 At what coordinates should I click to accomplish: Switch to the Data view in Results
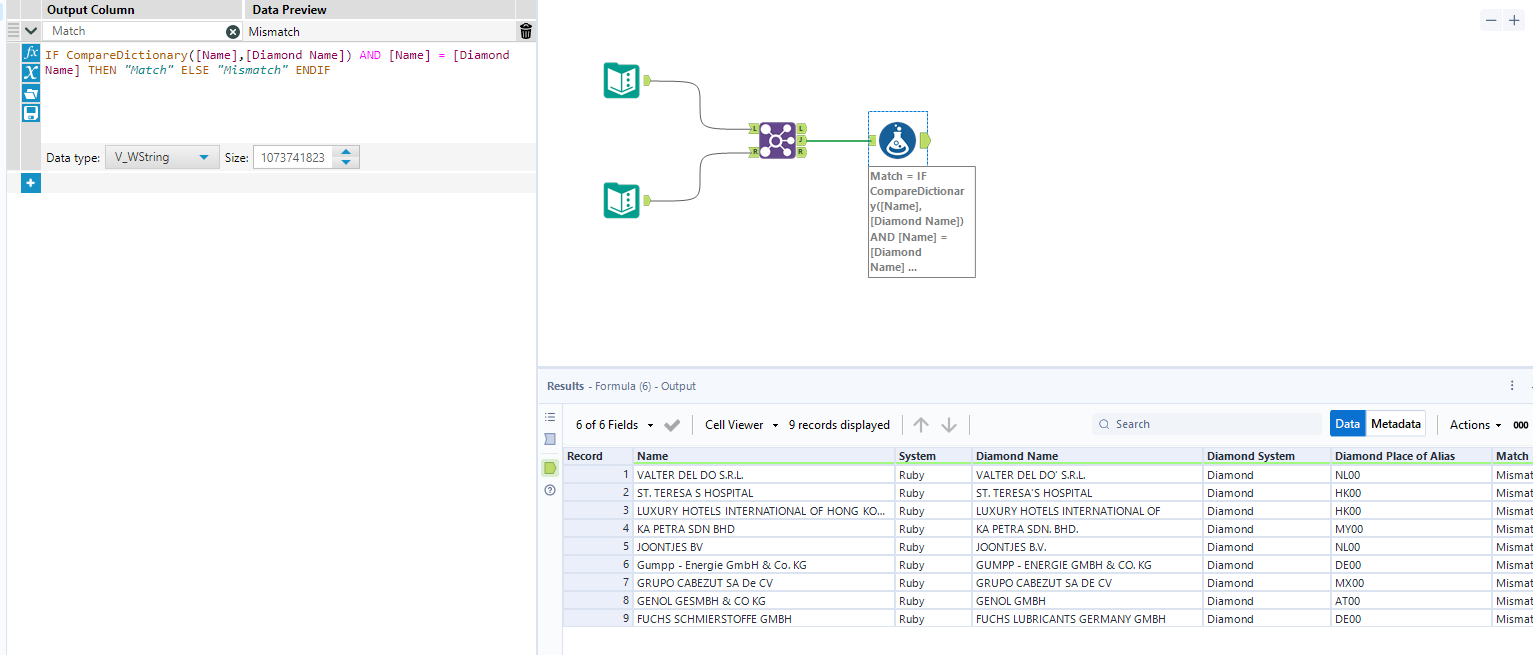[1347, 423]
